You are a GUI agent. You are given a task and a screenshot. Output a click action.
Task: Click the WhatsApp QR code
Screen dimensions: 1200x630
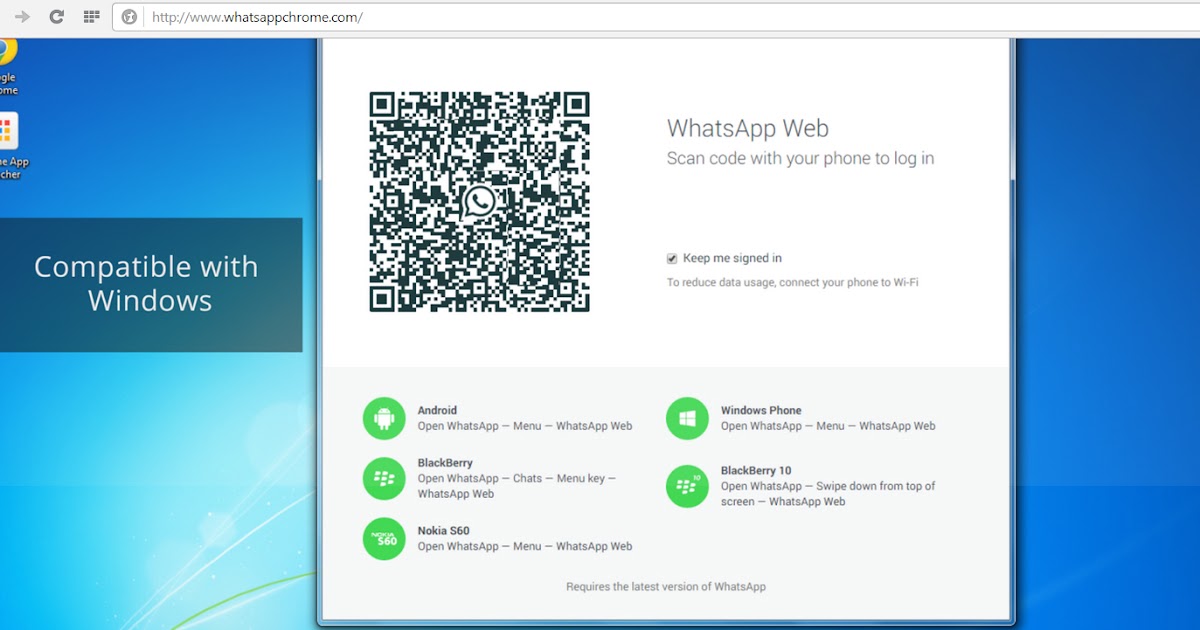[479, 202]
